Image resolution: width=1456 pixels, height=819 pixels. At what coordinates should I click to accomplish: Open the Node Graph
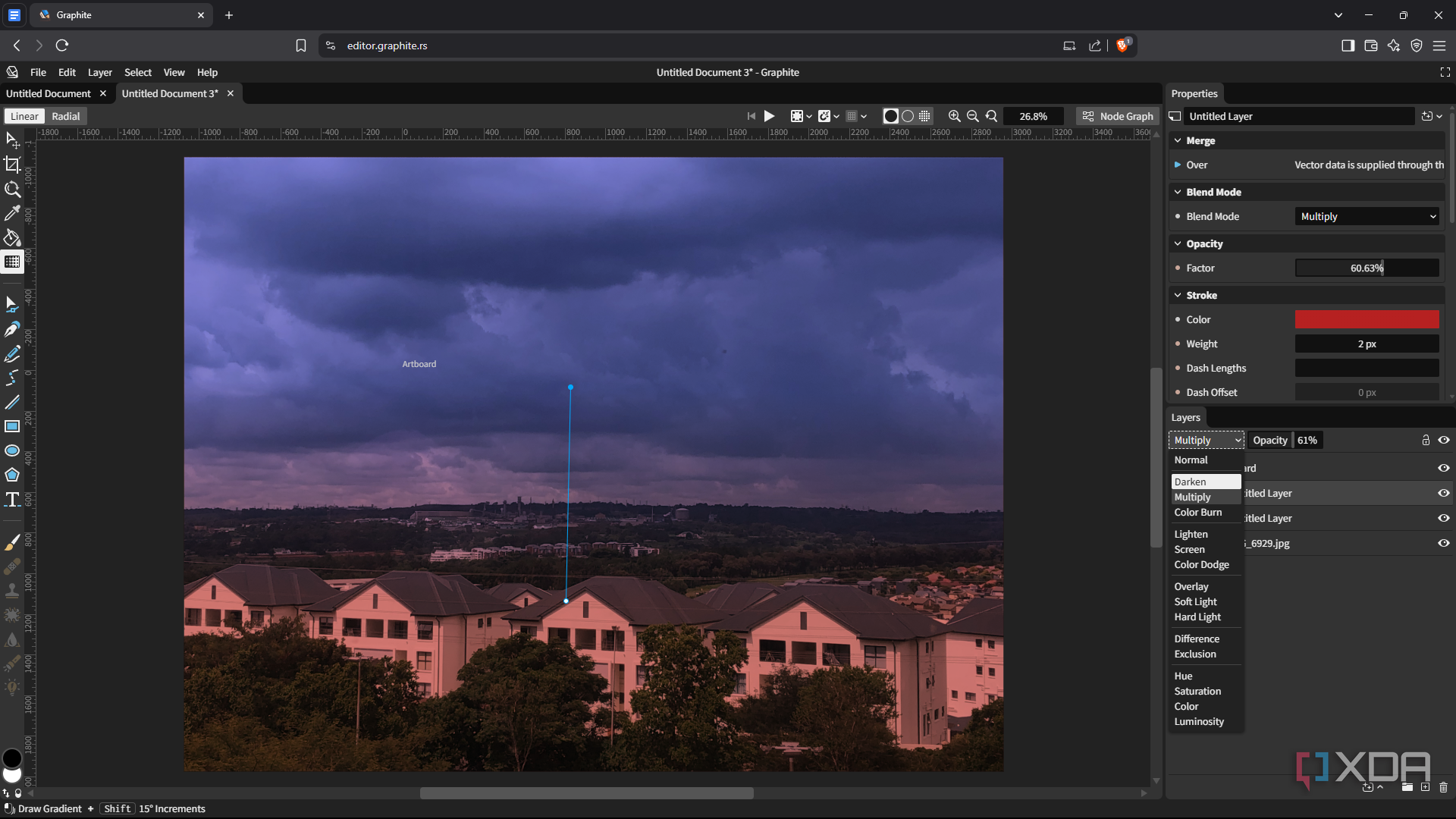[x=1117, y=116]
